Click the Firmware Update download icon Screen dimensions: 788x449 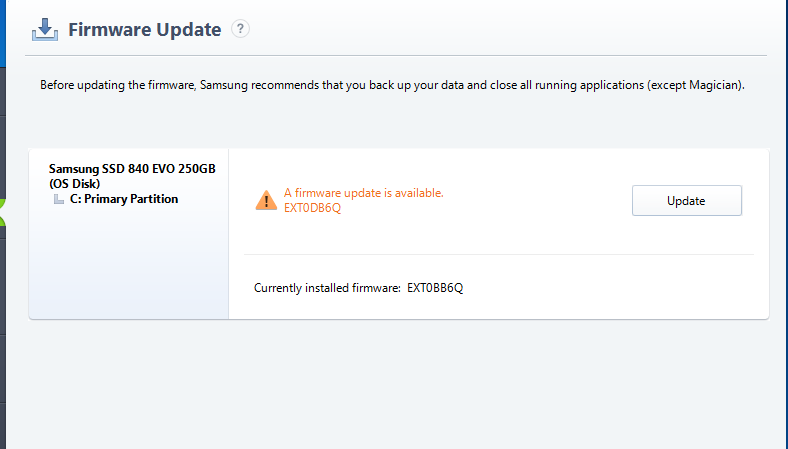(x=45, y=30)
